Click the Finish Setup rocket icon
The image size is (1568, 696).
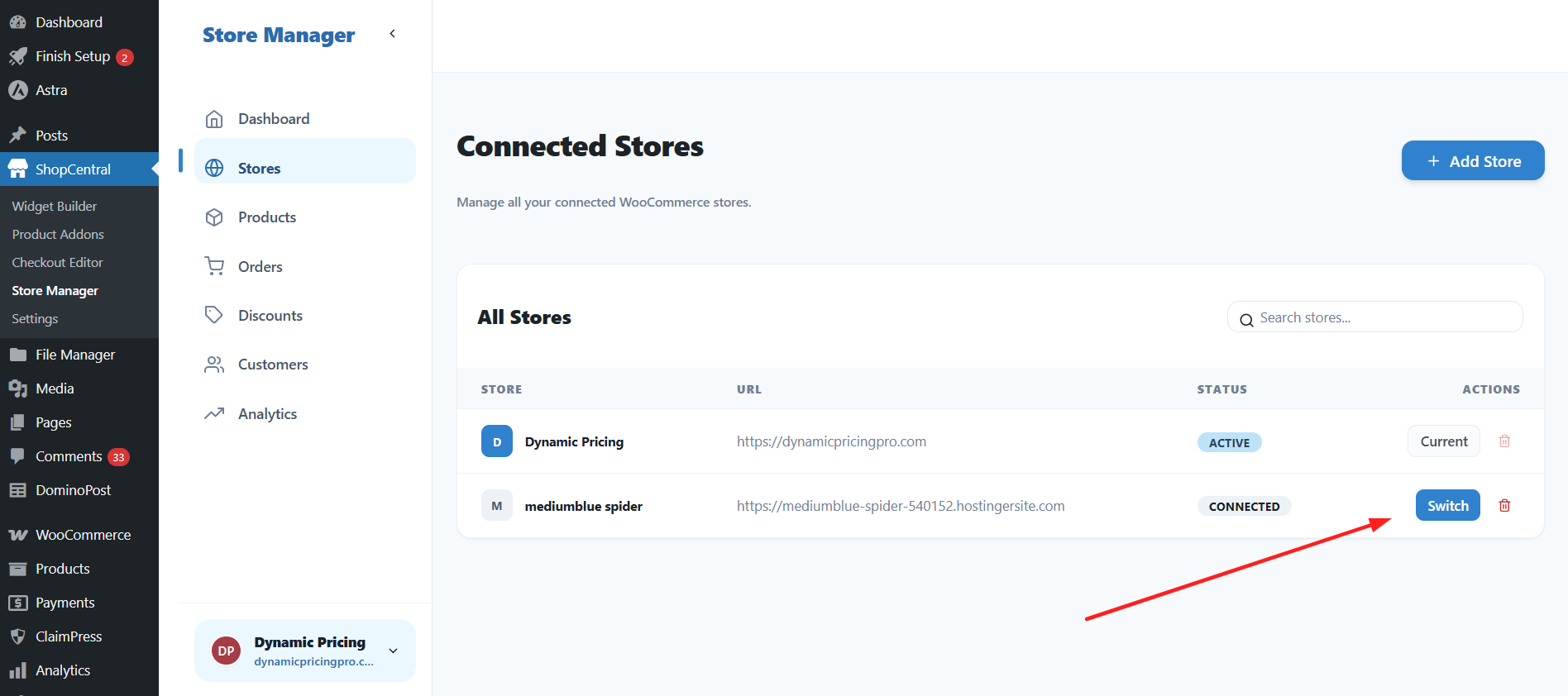pyautogui.click(x=17, y=56)
